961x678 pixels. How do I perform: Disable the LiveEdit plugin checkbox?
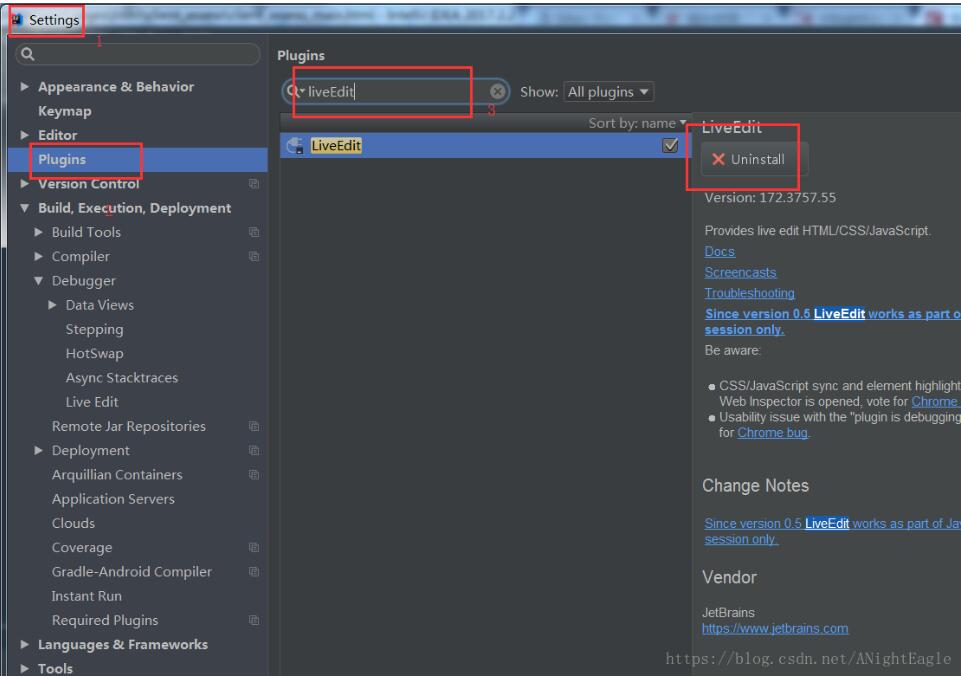670,145
